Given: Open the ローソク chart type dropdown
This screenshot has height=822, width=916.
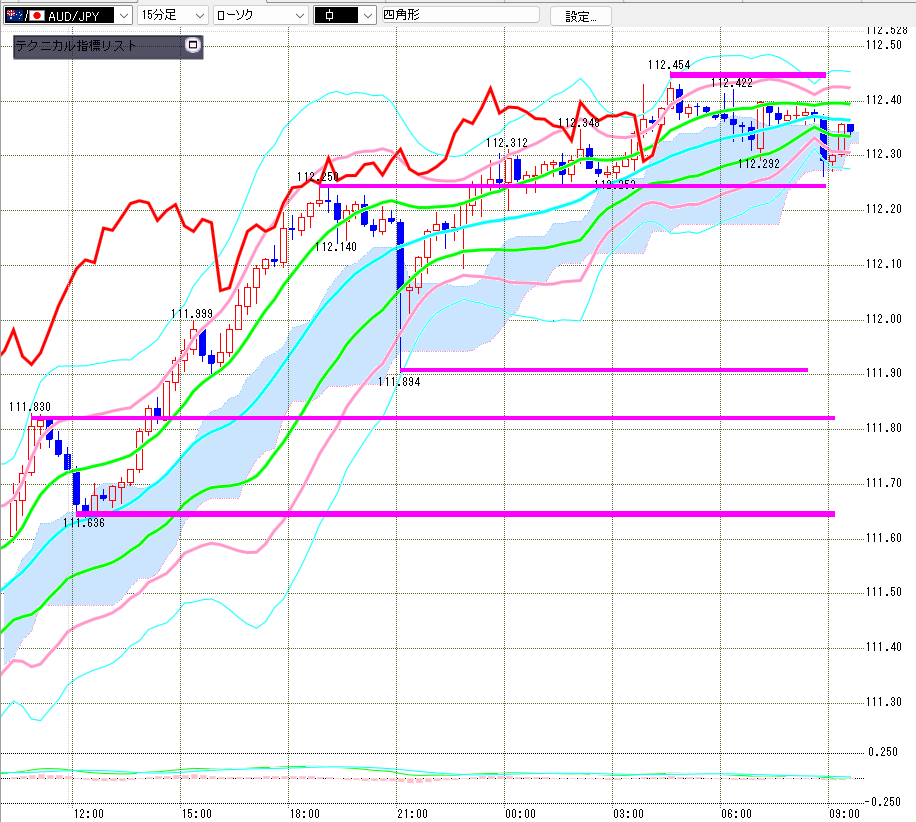Looking at the screenshot, I should pos(261,16).
